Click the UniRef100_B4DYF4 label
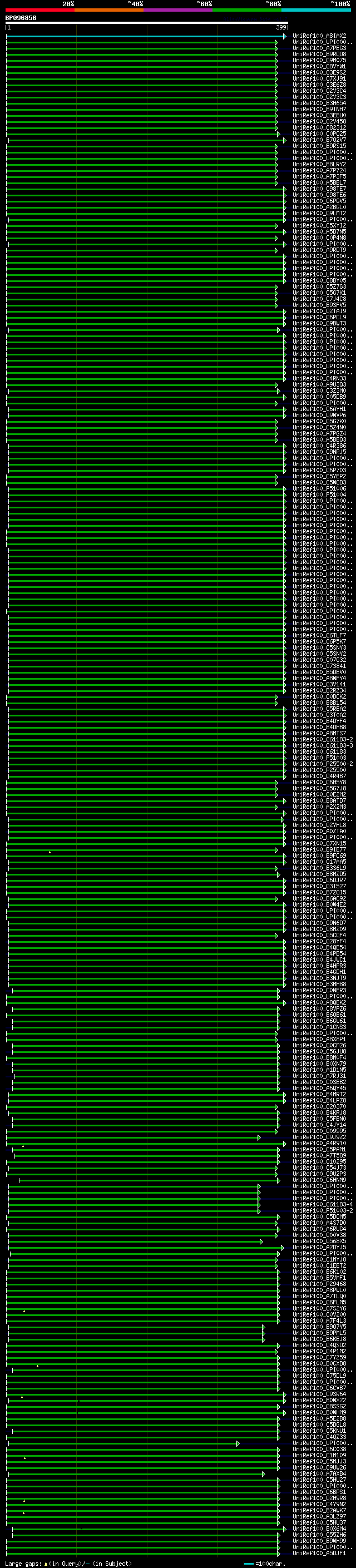The image size is (356, 1568). 319,721
